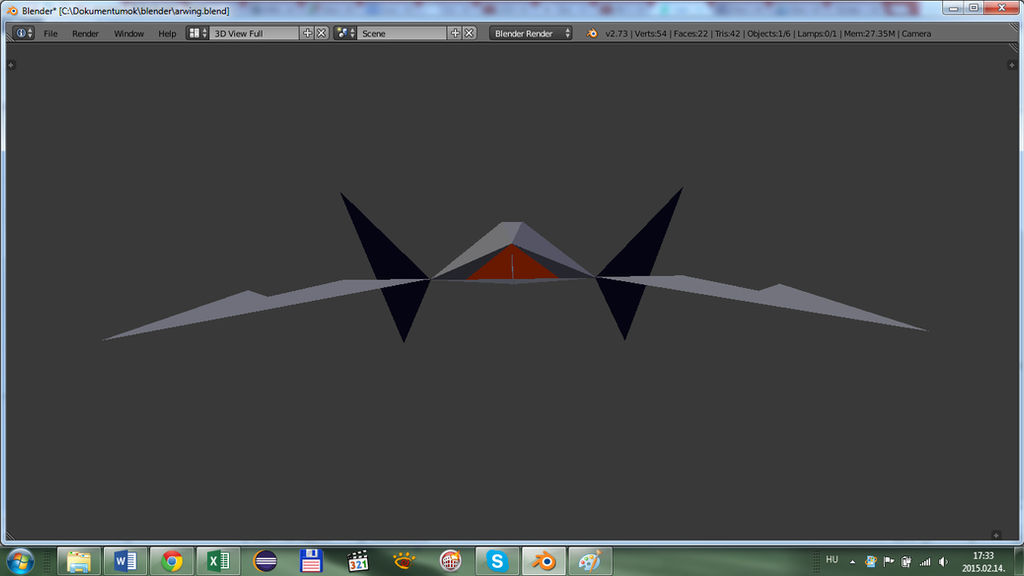
Task: Click the Lamps:0/1 statistic
Action: (x=816, y=33)
